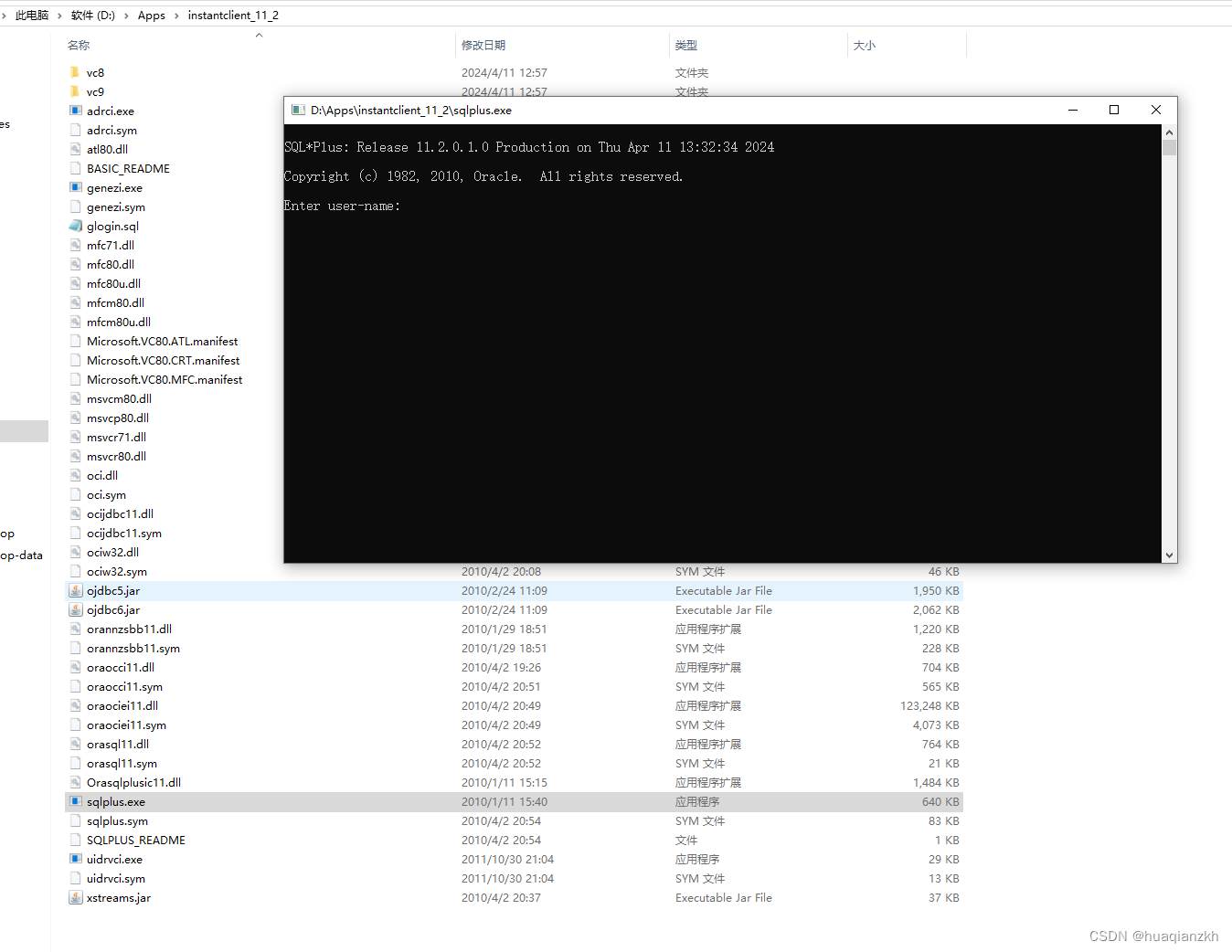Open the ojdbc6.jar Java archive icon

75,609
